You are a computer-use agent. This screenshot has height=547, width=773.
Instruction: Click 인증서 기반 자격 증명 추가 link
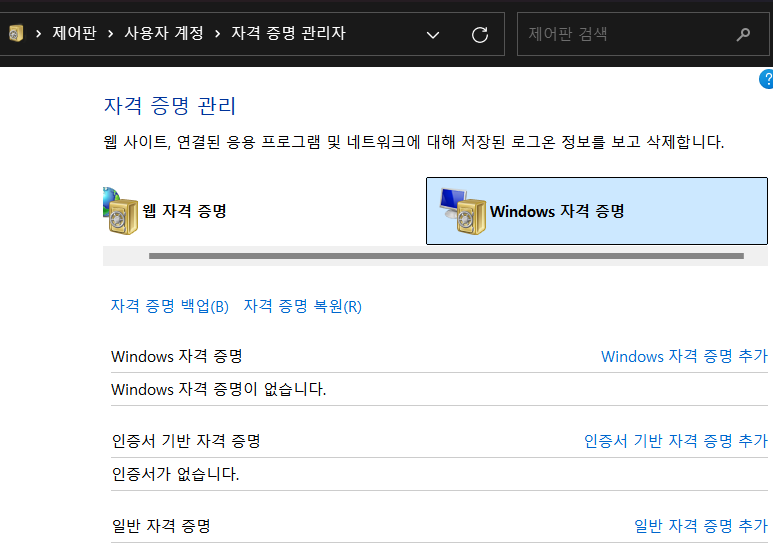pos(676,441)
